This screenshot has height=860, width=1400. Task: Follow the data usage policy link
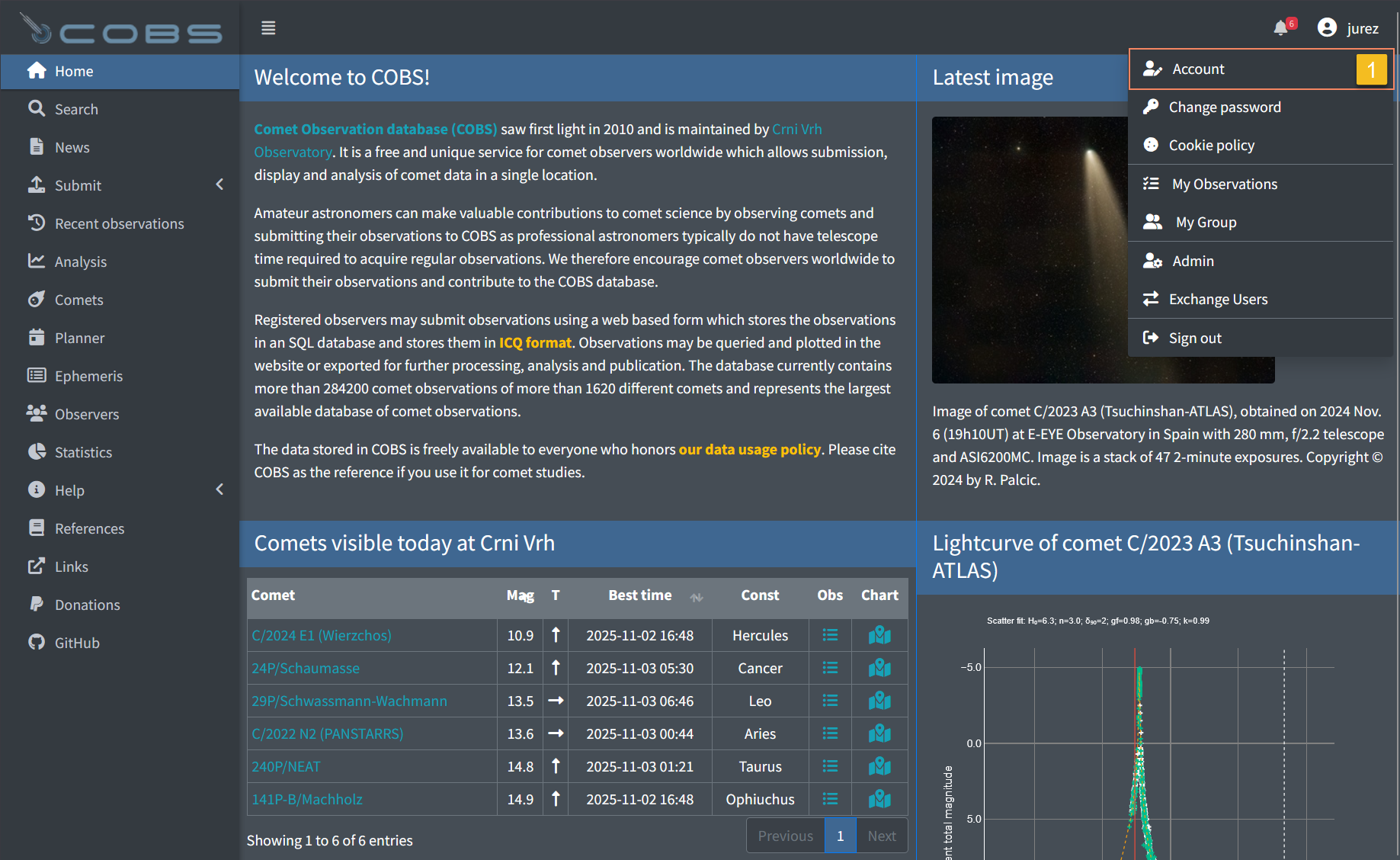[x=749, y=449]
